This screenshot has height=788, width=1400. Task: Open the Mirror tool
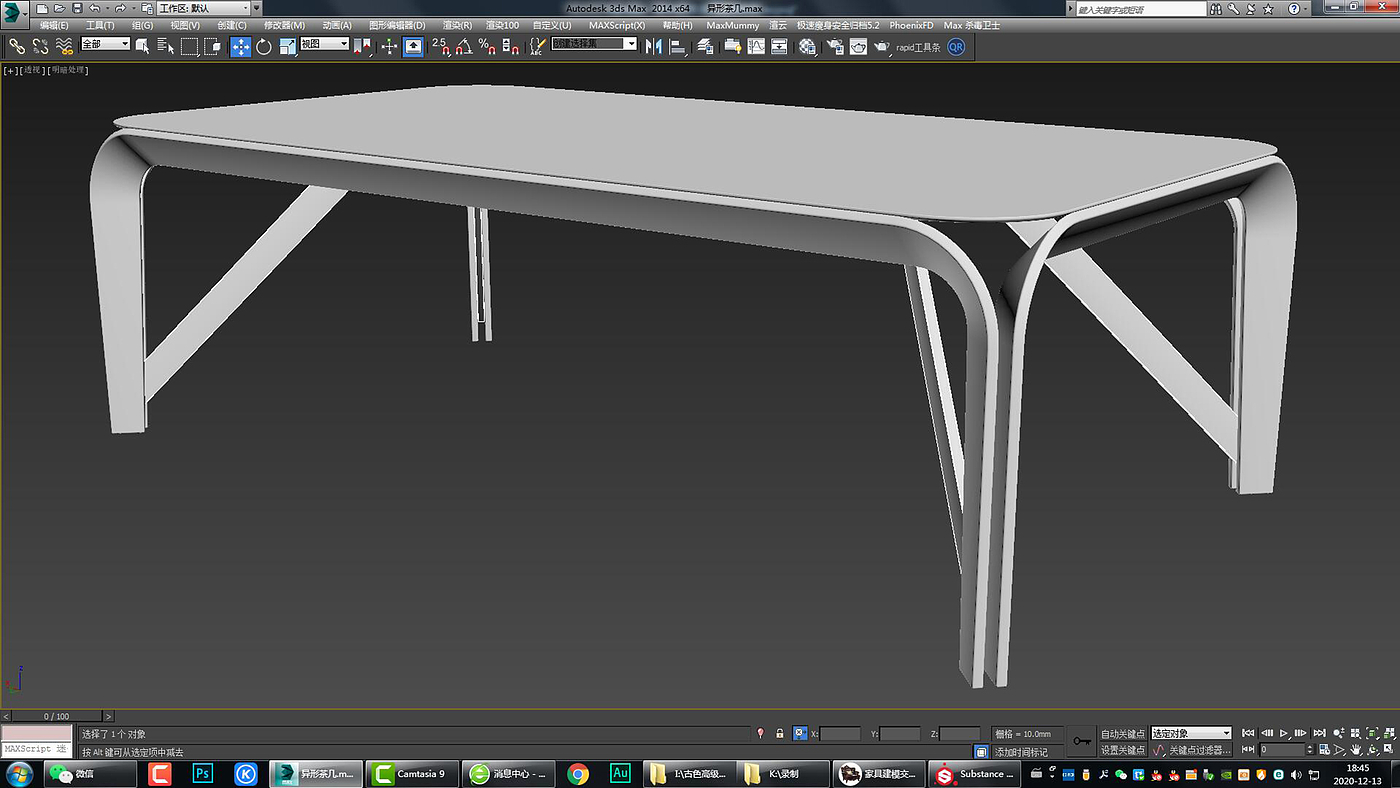[654, 47]
